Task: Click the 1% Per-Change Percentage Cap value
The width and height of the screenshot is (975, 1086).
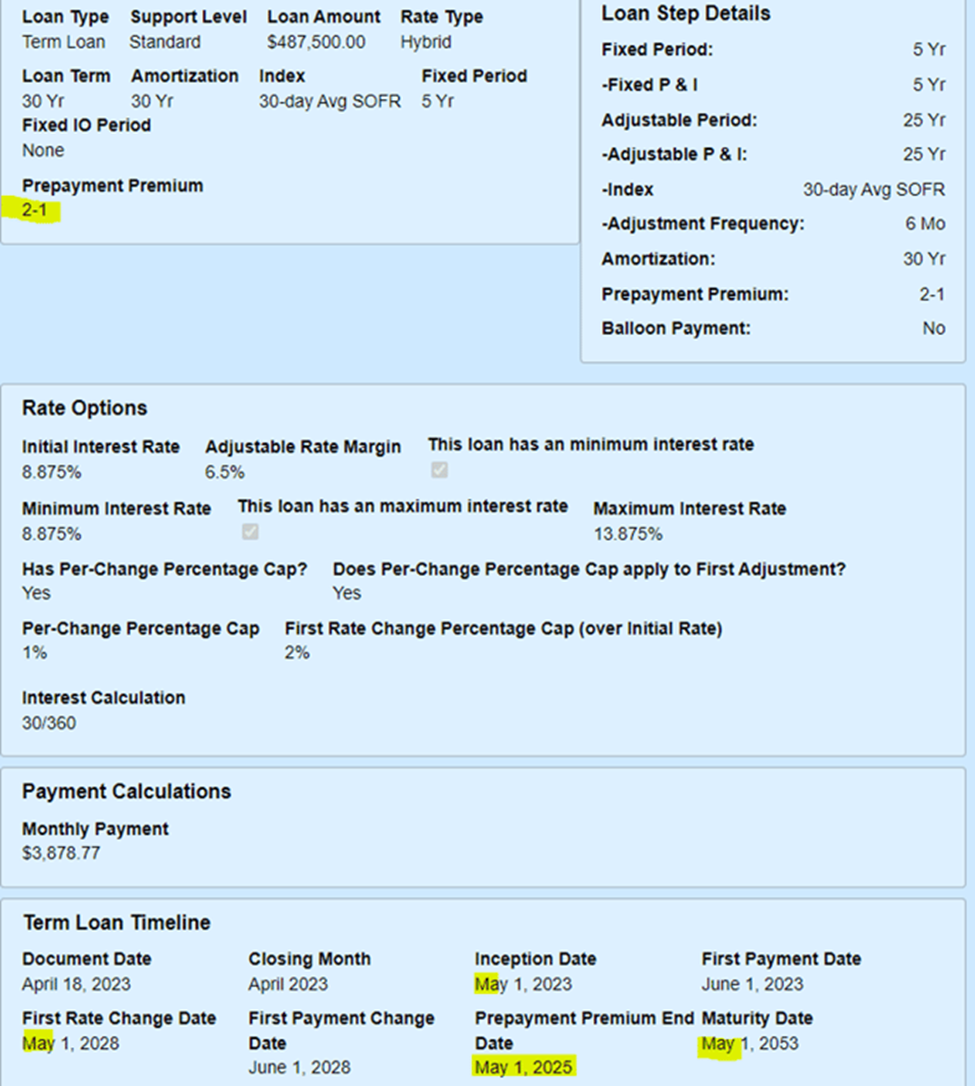Action: [35, 652]
